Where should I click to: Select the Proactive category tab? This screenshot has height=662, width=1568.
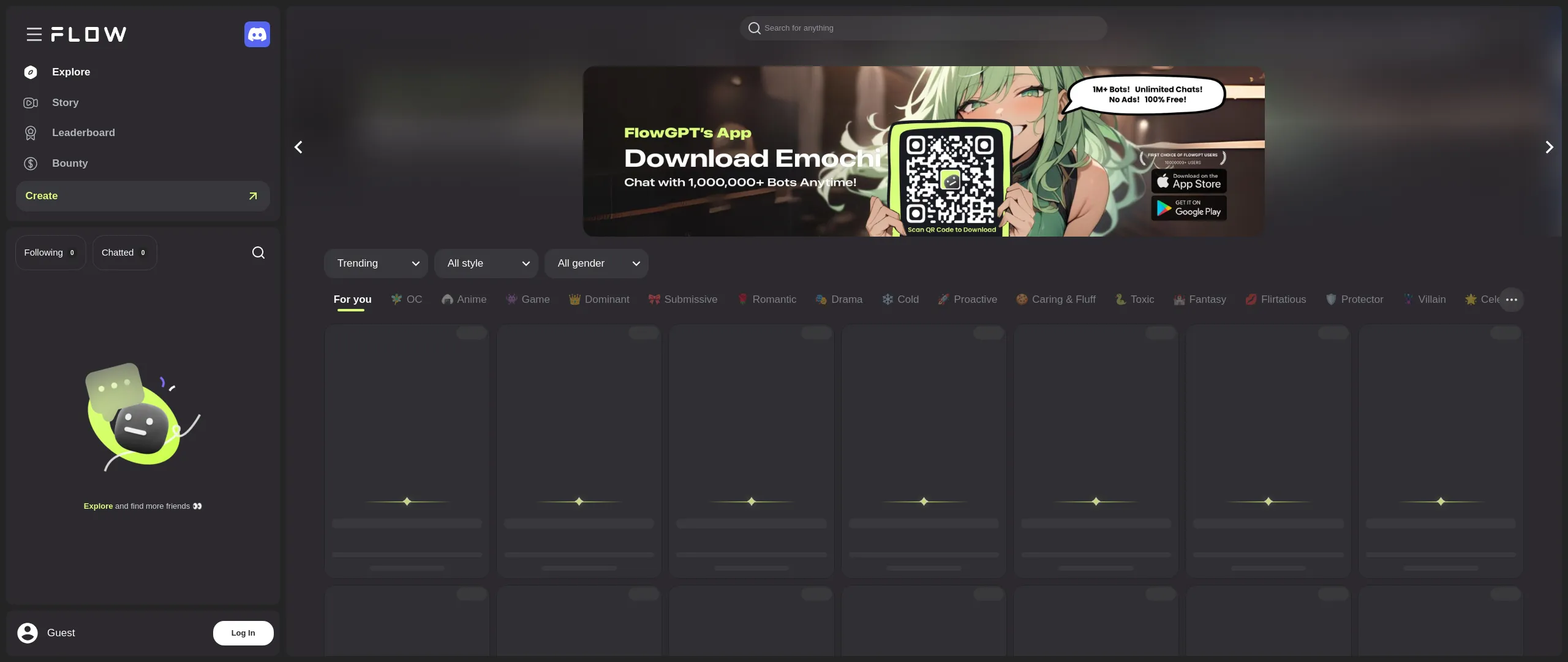968,300
